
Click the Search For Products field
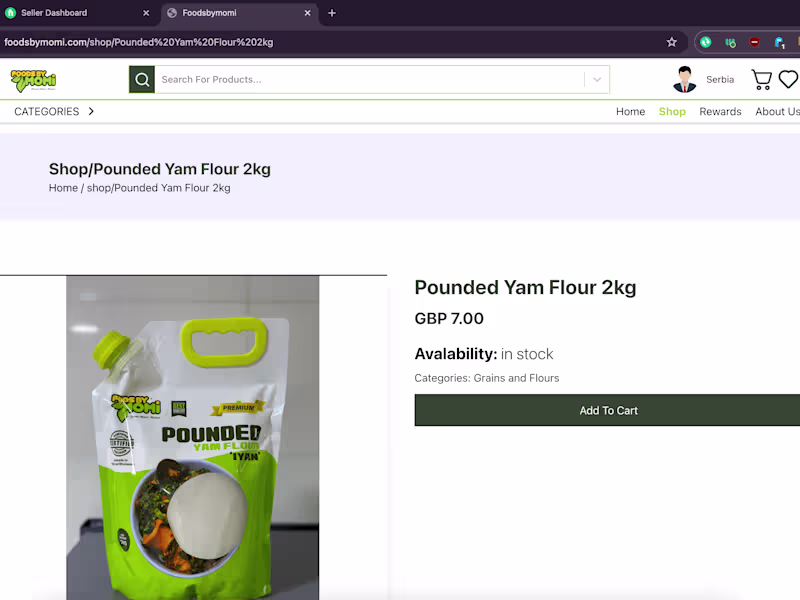coord(369,80)
